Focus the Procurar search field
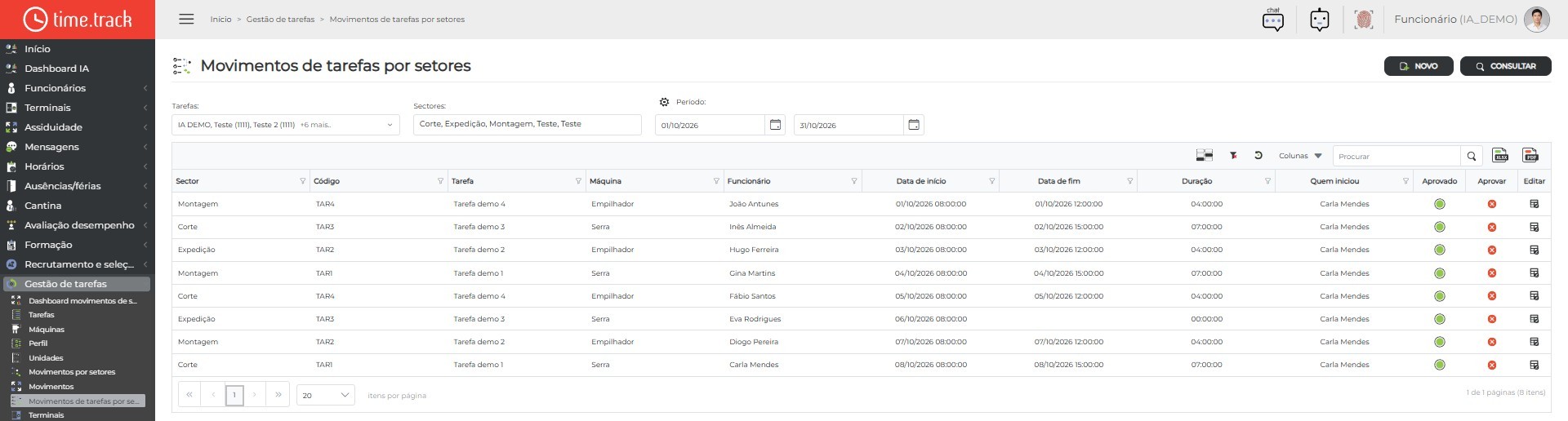This screenshot has width=1568, height=421. 1396,156
